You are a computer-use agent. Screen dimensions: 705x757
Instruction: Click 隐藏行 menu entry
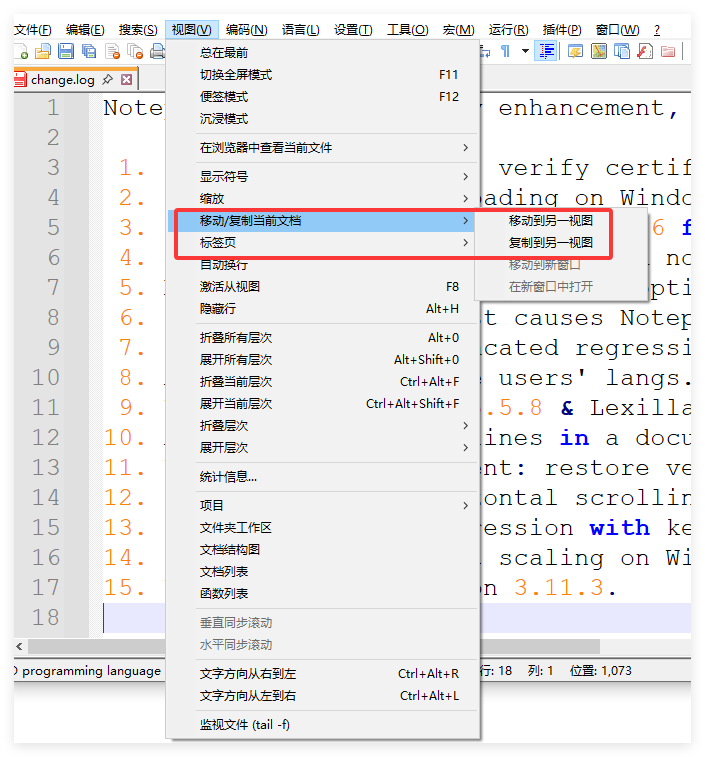[323, 308]
